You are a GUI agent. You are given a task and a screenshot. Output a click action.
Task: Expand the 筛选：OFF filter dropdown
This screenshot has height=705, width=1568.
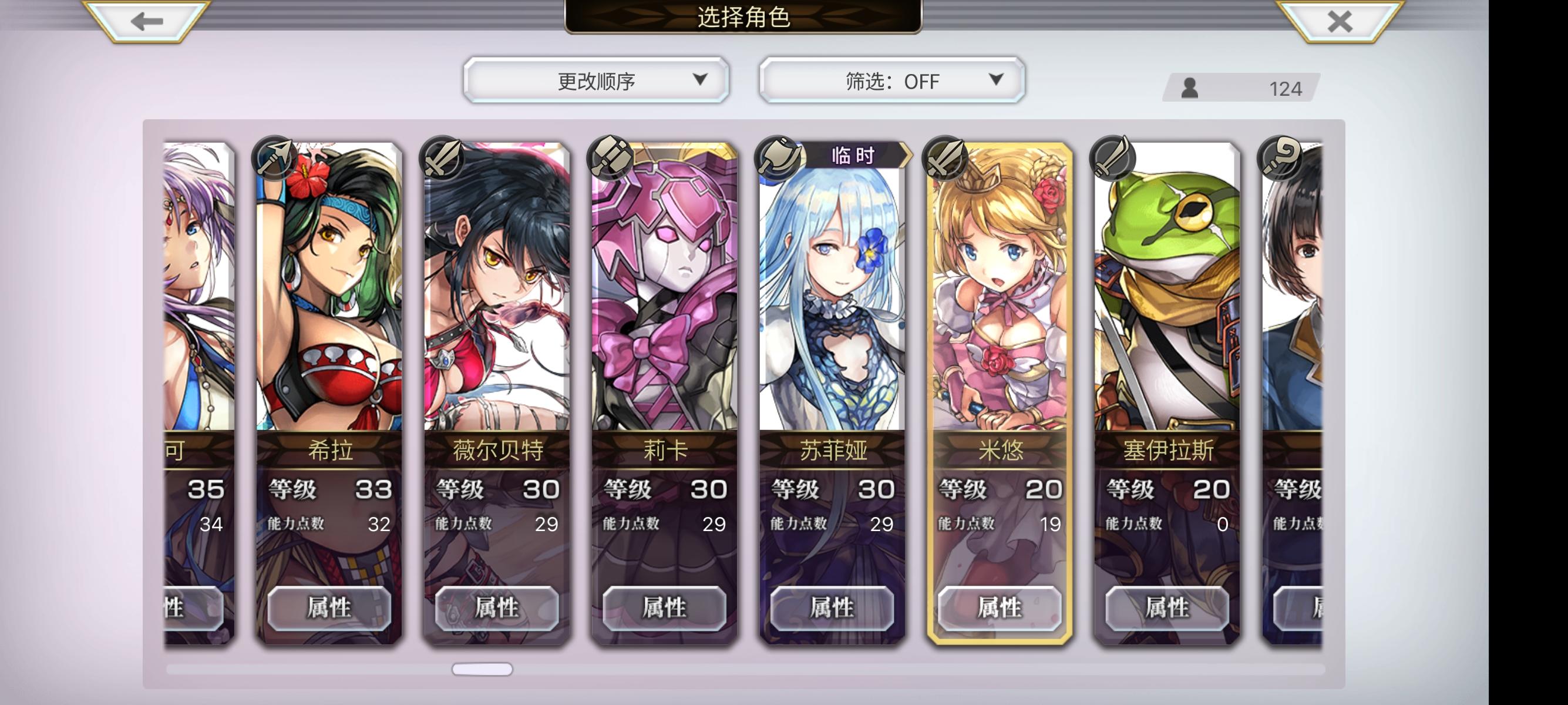click(x=891, y=80)
